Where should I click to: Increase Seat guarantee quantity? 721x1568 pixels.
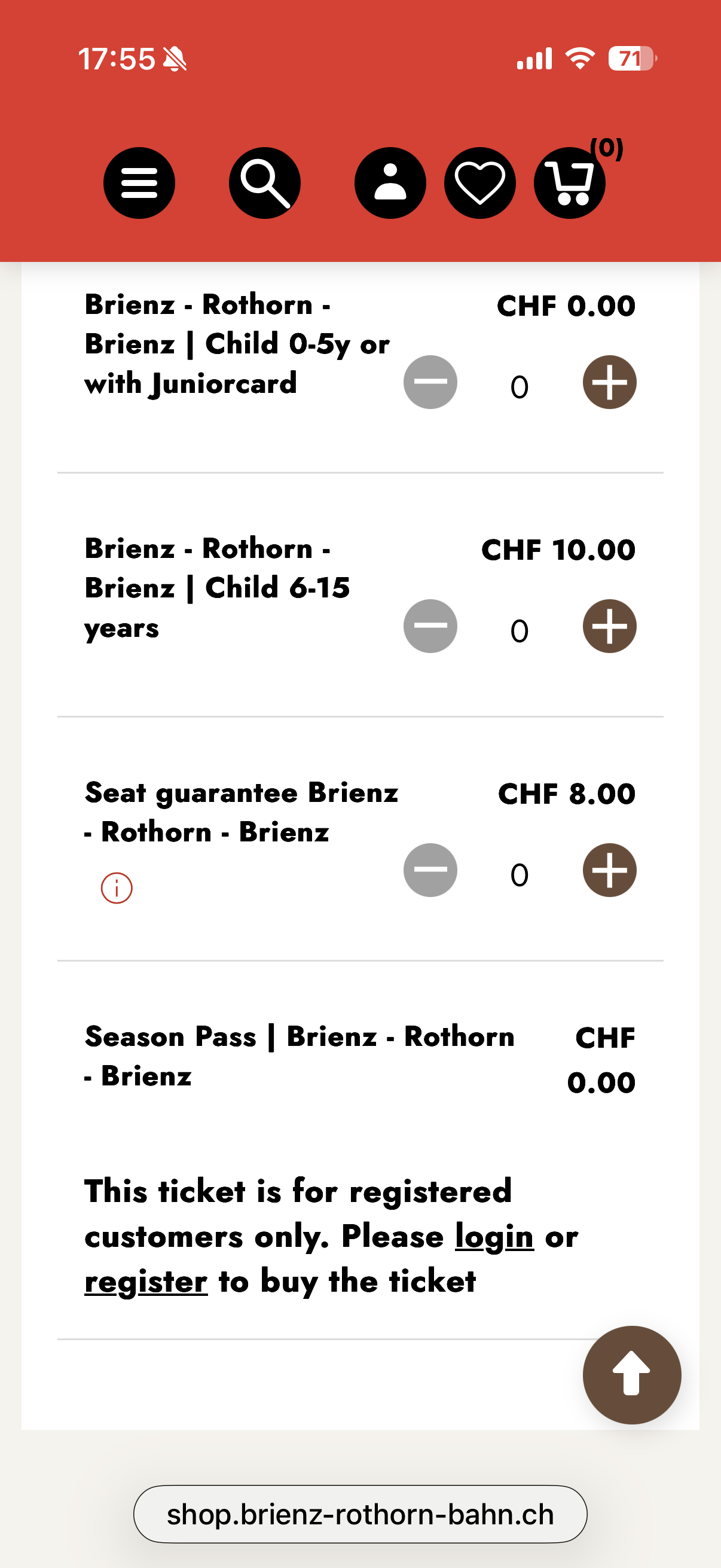point(609,871)
